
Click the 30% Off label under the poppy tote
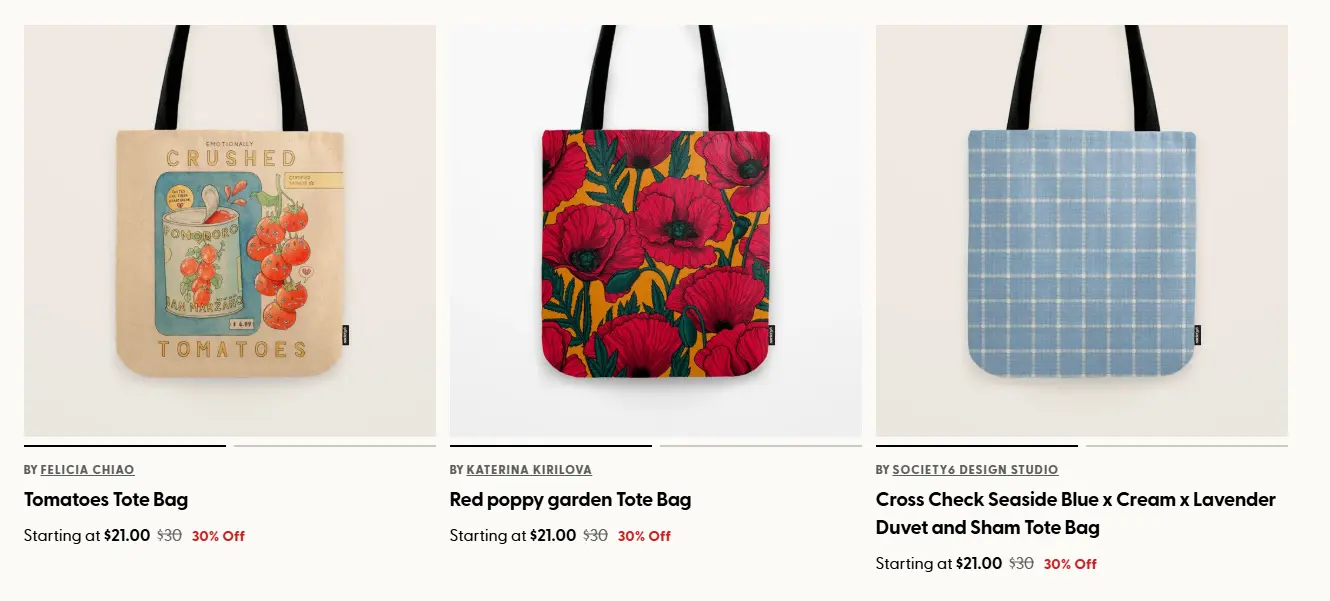pos(644,535)
